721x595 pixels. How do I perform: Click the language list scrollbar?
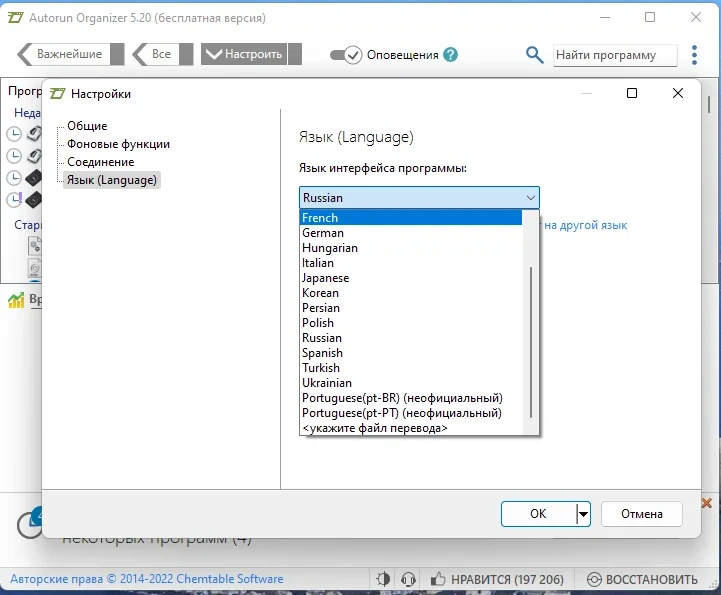coord(531,342)
